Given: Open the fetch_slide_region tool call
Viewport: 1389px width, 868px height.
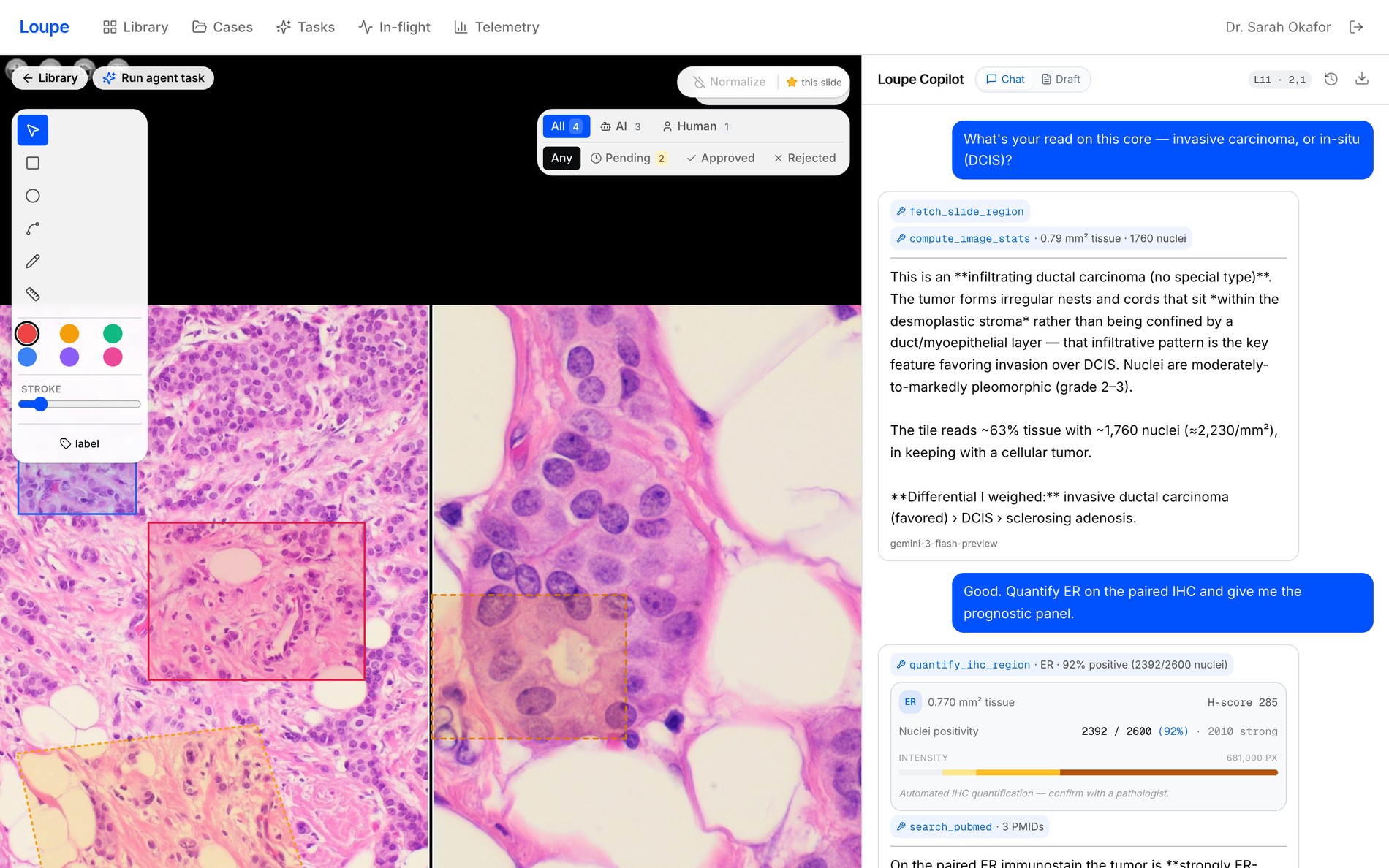Looking at the screenshot, I should (960, 211).
